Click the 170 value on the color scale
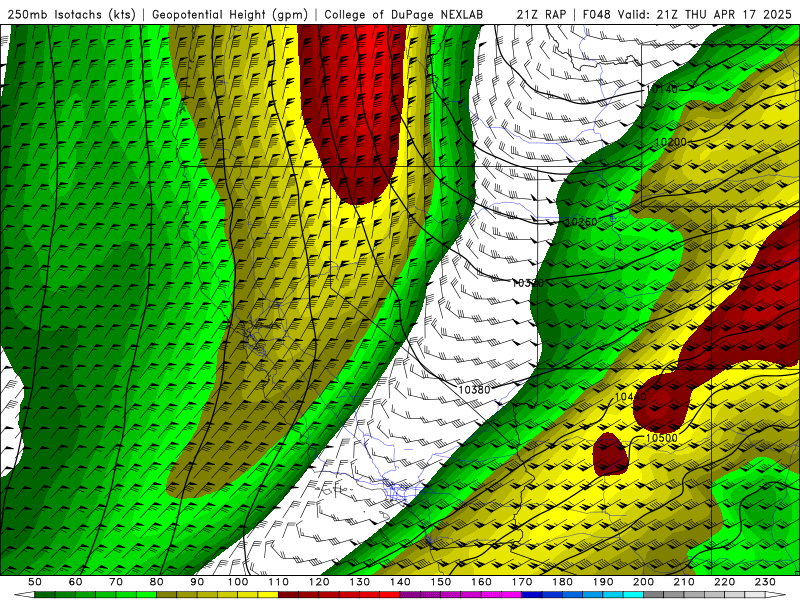Image resolution: width=800 pixels, height=600 pixels. [x=522, y=582]
